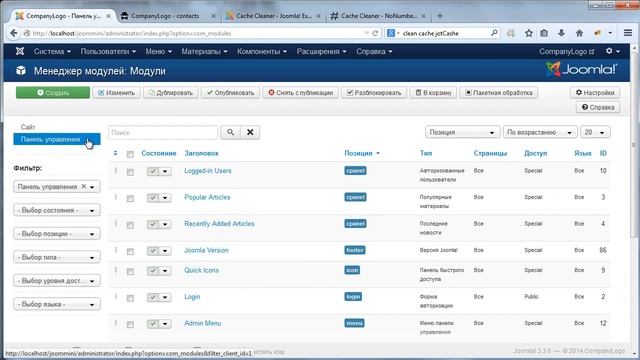The image size is (640, 360).
Task: Reload the page with the refresh icon
Action: tap(375, 33)
